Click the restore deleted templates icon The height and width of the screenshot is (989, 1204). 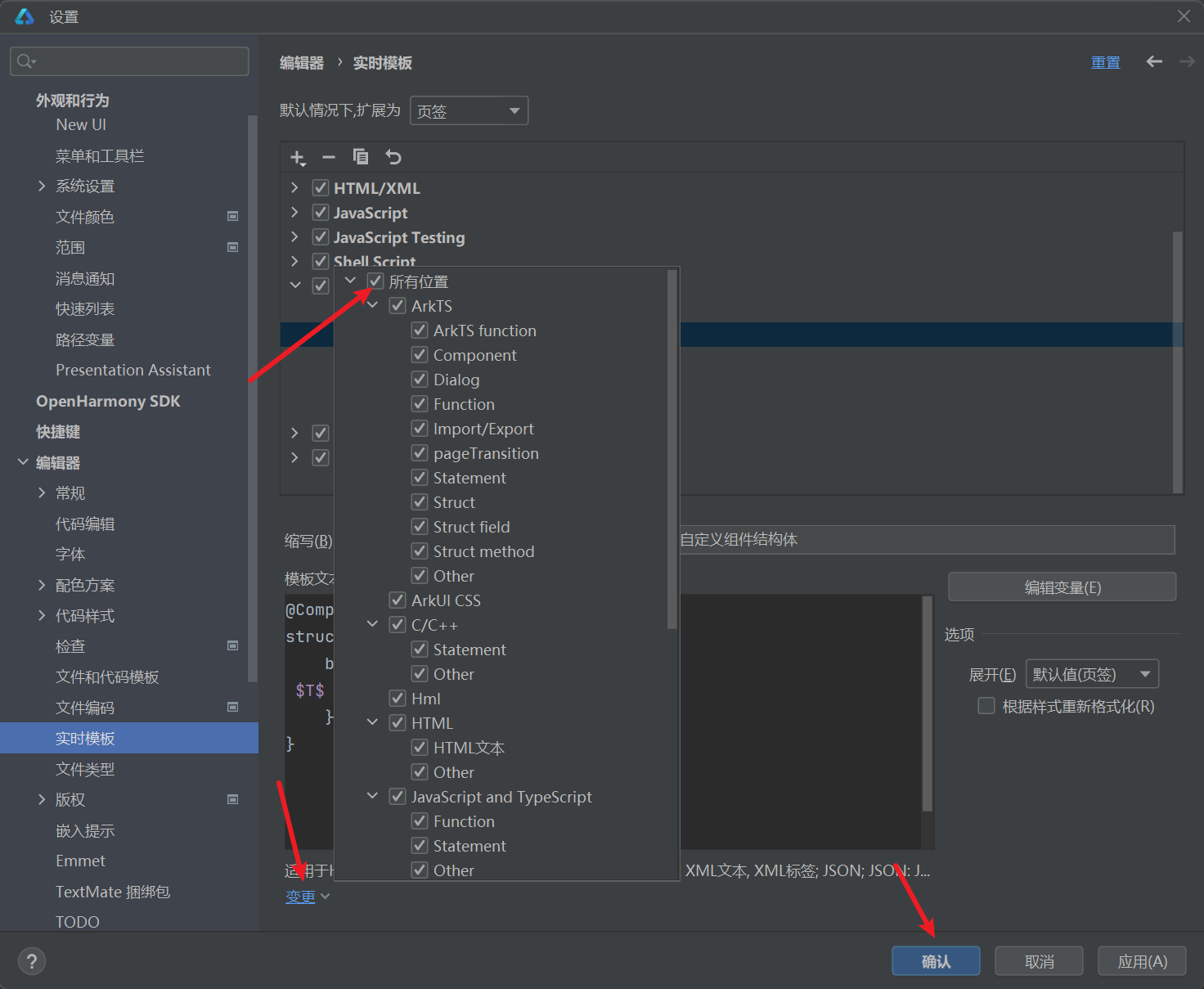(x=393, y=157)
